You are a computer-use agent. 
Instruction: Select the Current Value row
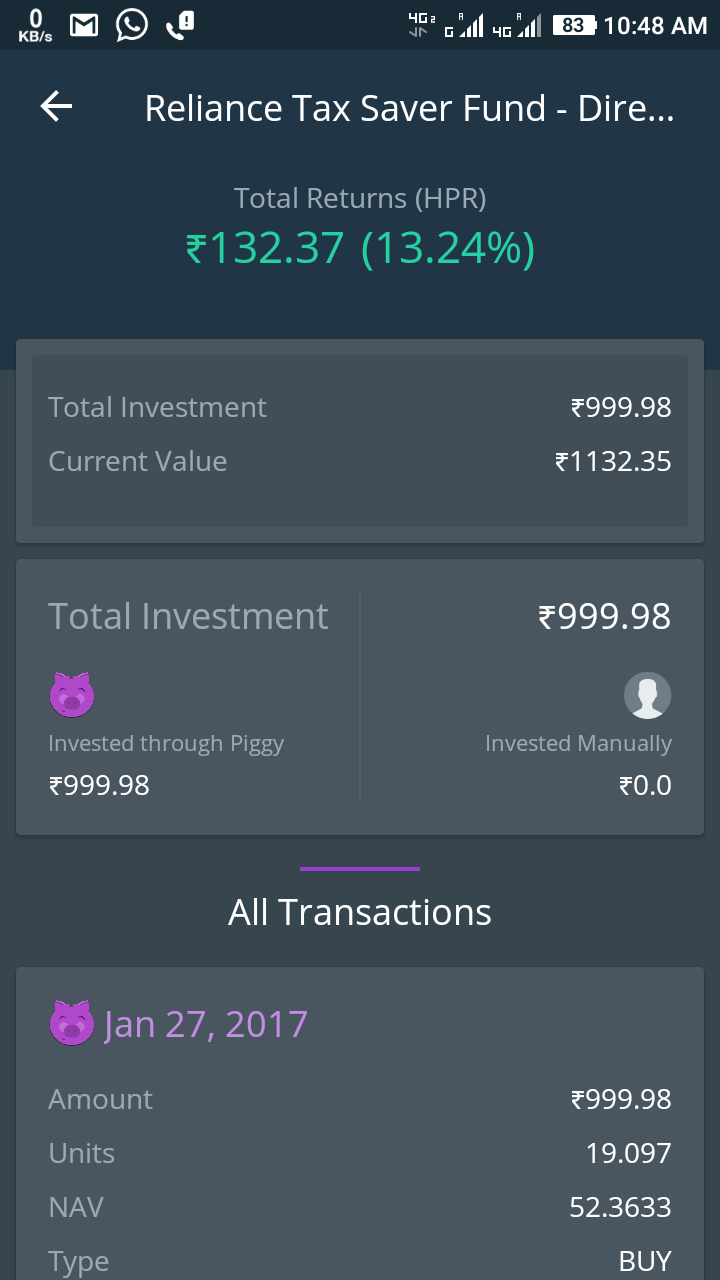coord(360,461)
